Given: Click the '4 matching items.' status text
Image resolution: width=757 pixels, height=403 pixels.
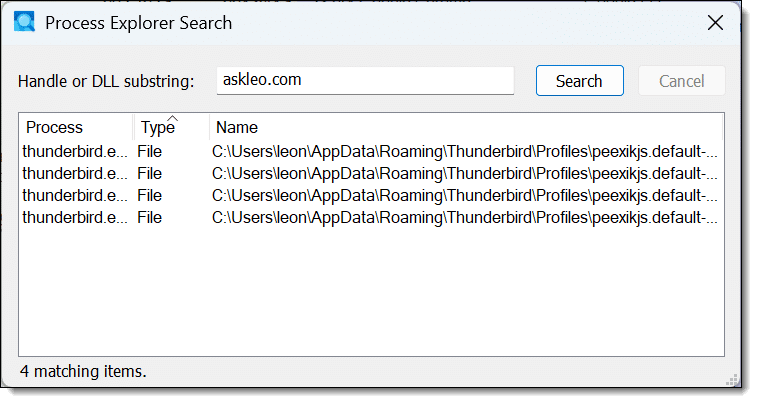Looking at the screenshot, I should coord(83,371).
